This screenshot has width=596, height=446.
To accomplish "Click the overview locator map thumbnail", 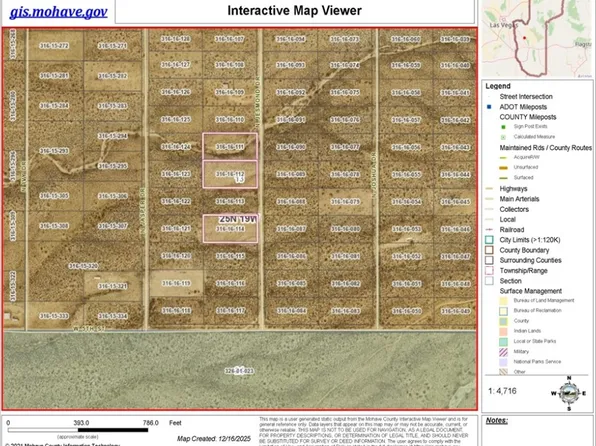I will 537,38.
